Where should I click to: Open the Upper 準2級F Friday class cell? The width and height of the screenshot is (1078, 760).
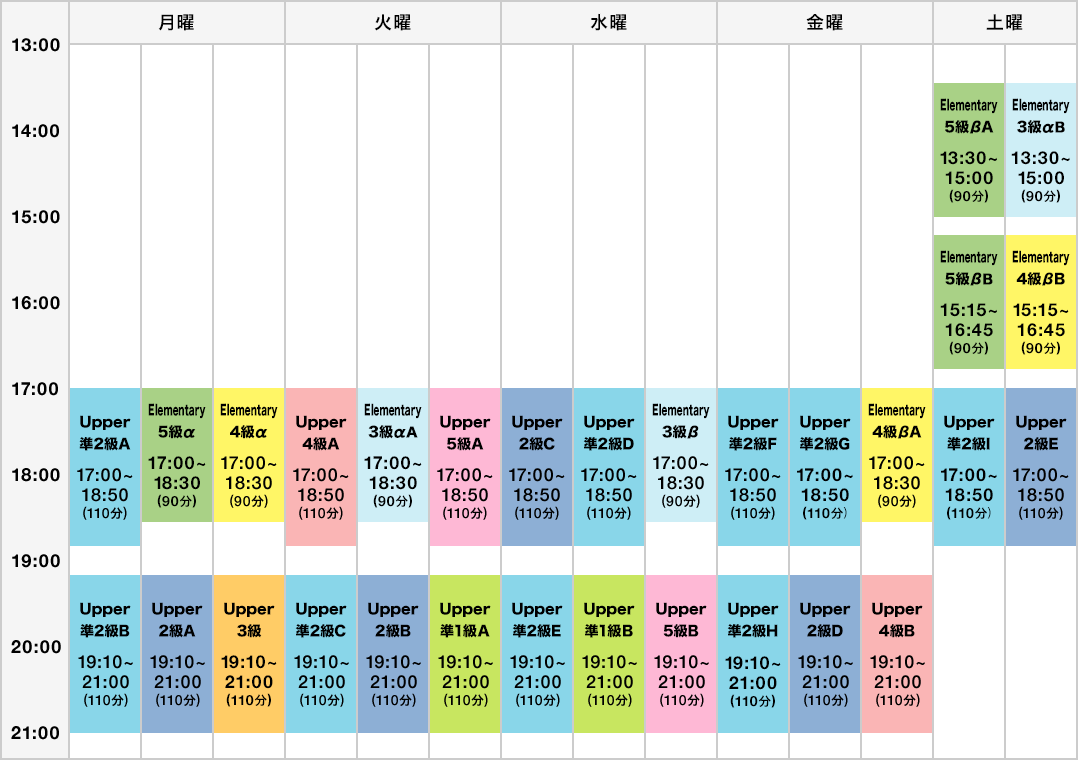pos(753,465)
